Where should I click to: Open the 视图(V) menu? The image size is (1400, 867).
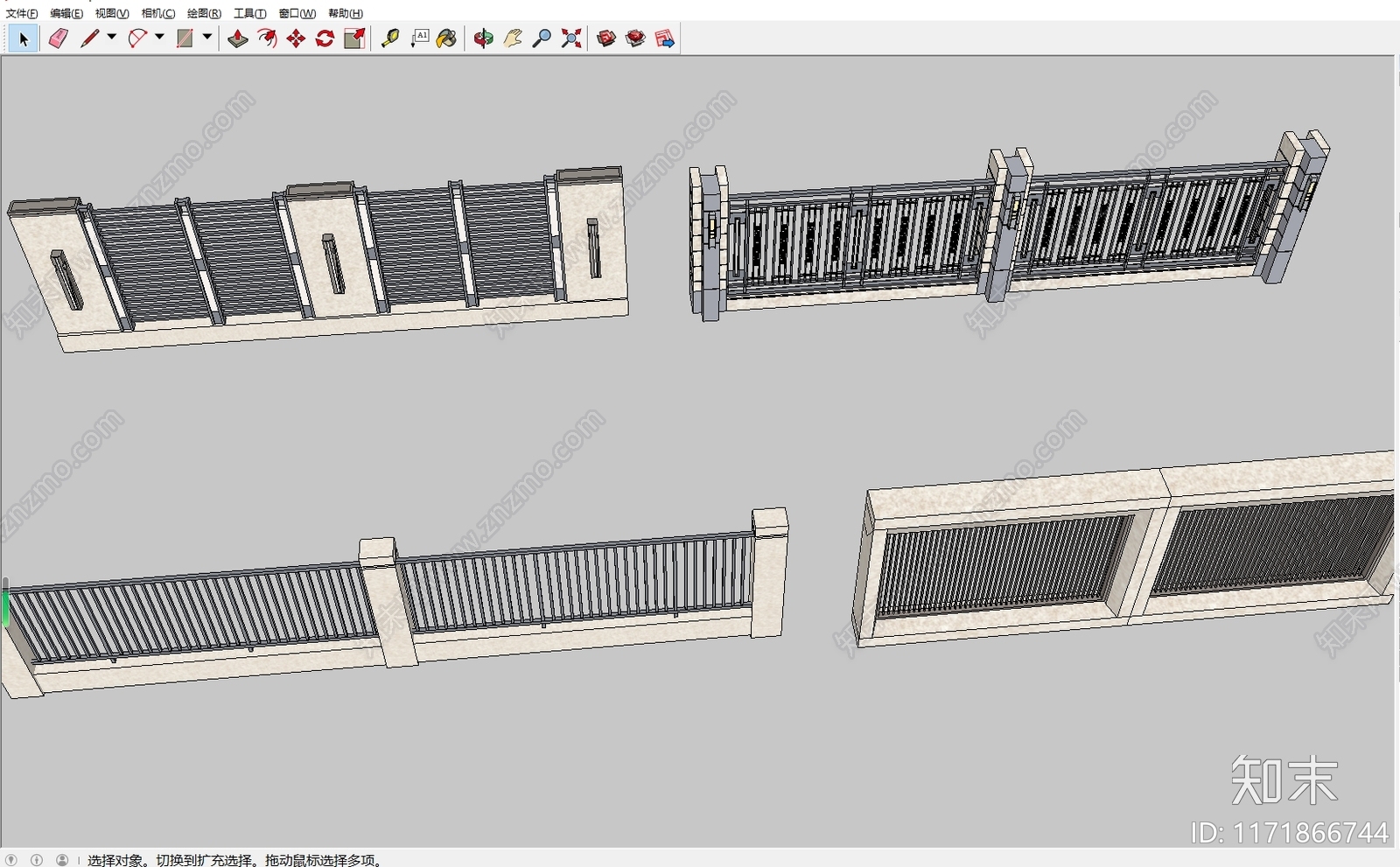(x=112, y=13)
